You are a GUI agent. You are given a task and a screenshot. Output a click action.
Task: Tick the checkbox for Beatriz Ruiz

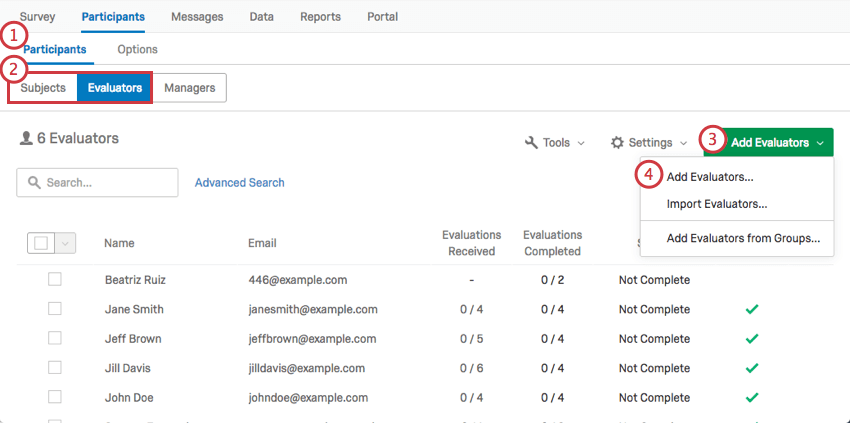55,280
